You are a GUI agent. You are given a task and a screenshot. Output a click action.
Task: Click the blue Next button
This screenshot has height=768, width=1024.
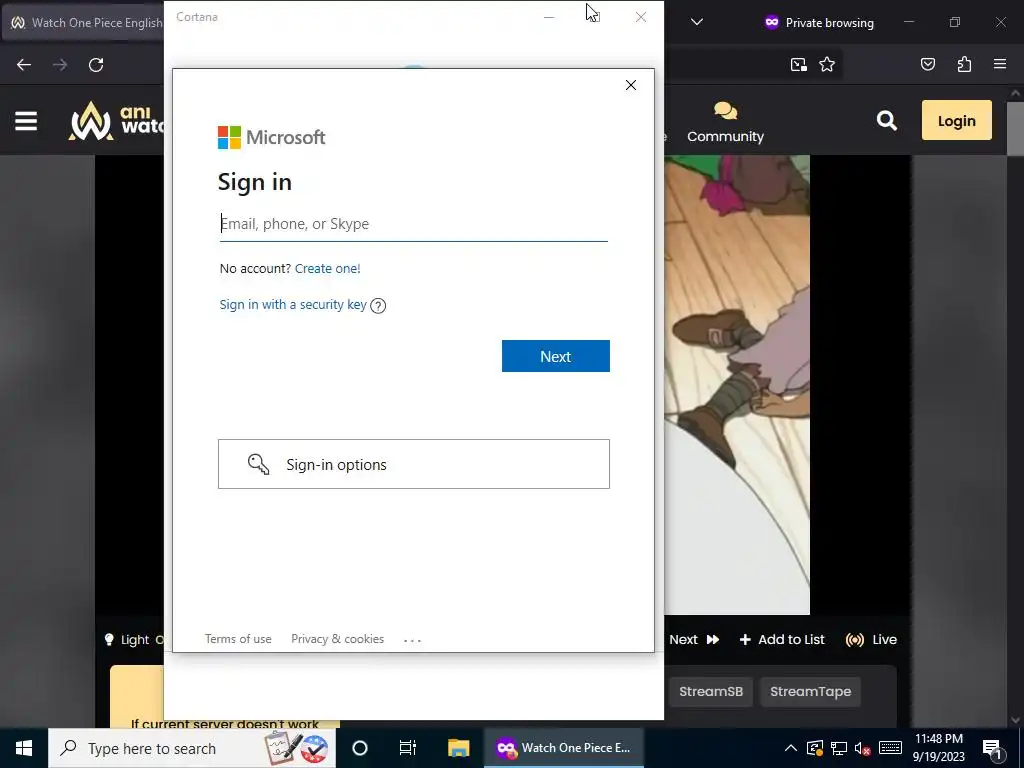(556, 356)
